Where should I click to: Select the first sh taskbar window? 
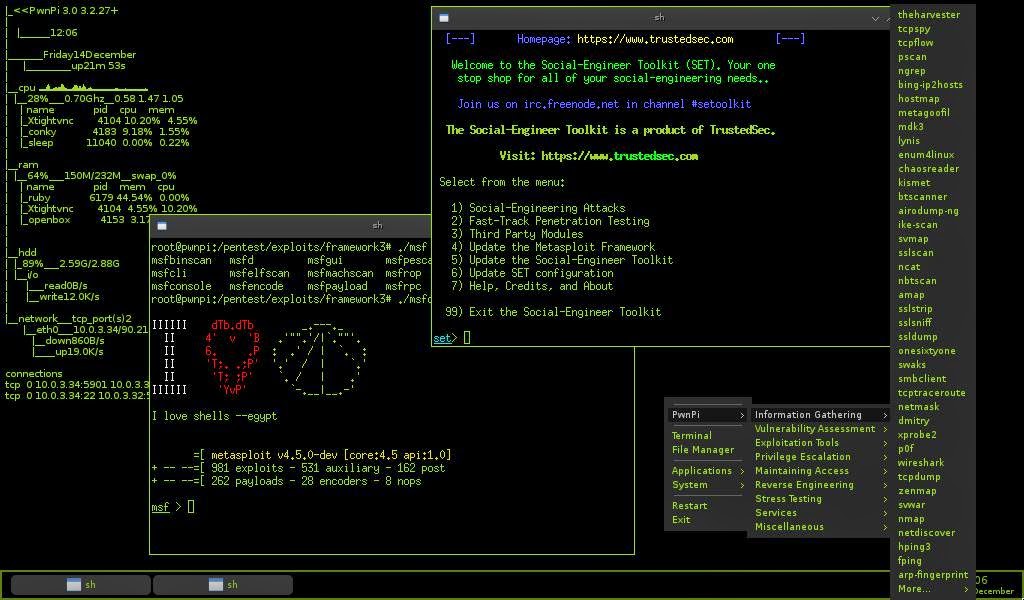81,584
